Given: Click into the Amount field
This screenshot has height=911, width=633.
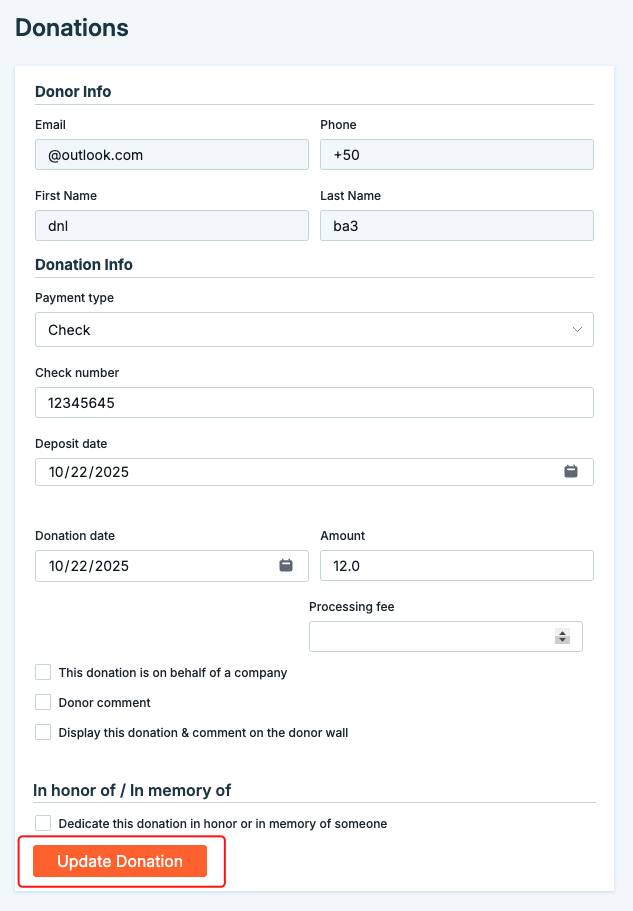Looking at the screenshot, I should point(457,565).
